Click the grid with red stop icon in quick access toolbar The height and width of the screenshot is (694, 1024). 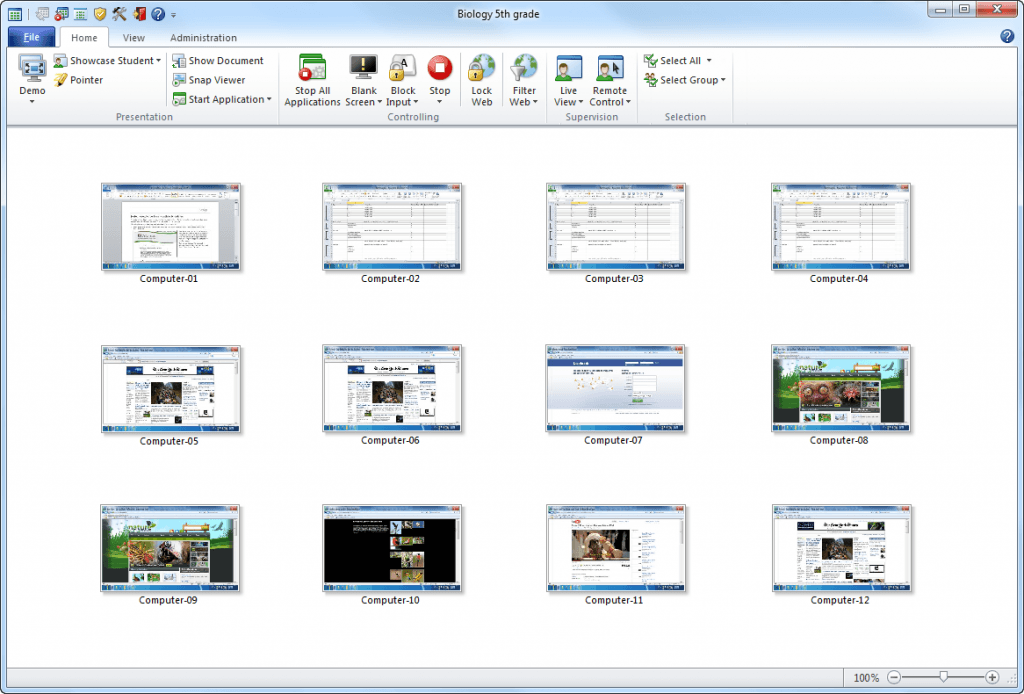61,14
